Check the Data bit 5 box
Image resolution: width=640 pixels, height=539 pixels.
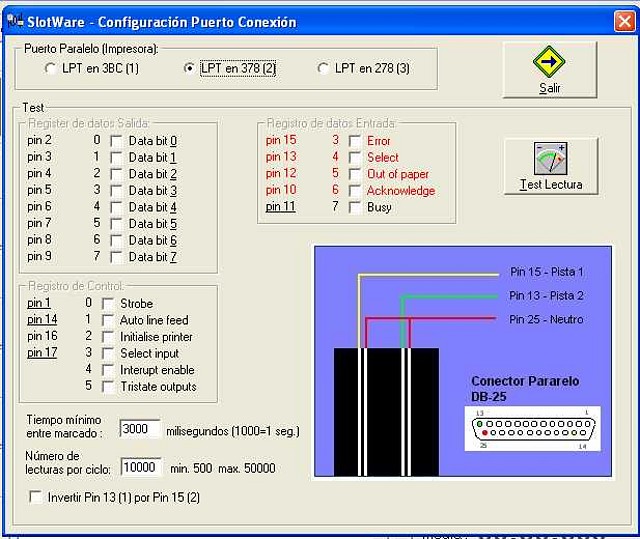pos(116,224)
